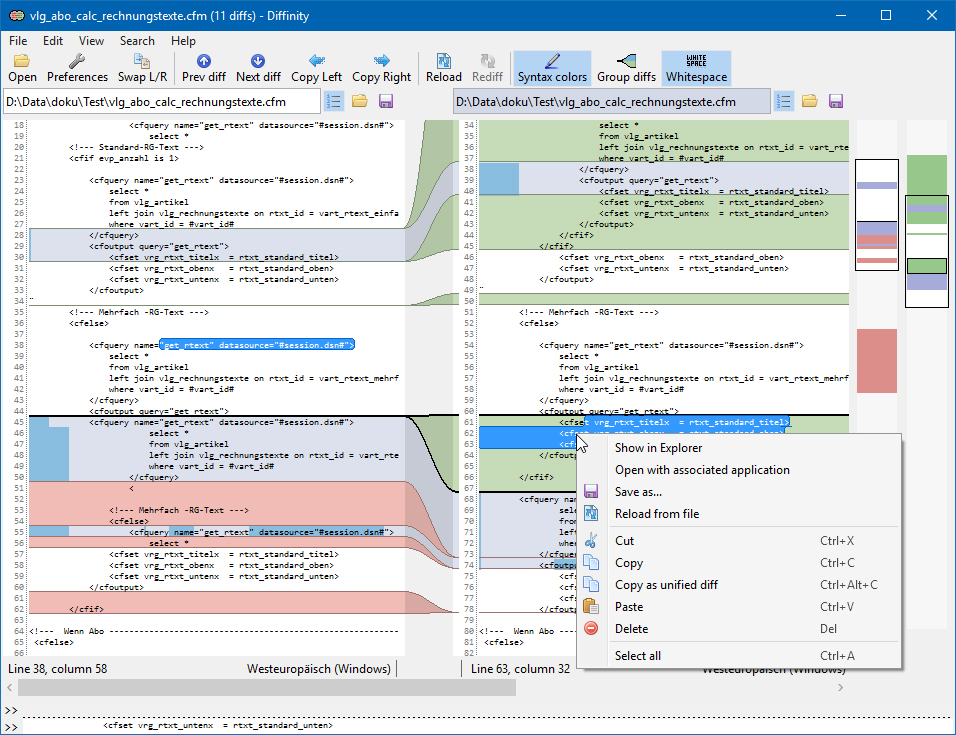
Task: Click the right file path input field
Action: click(x=612, y=102)
